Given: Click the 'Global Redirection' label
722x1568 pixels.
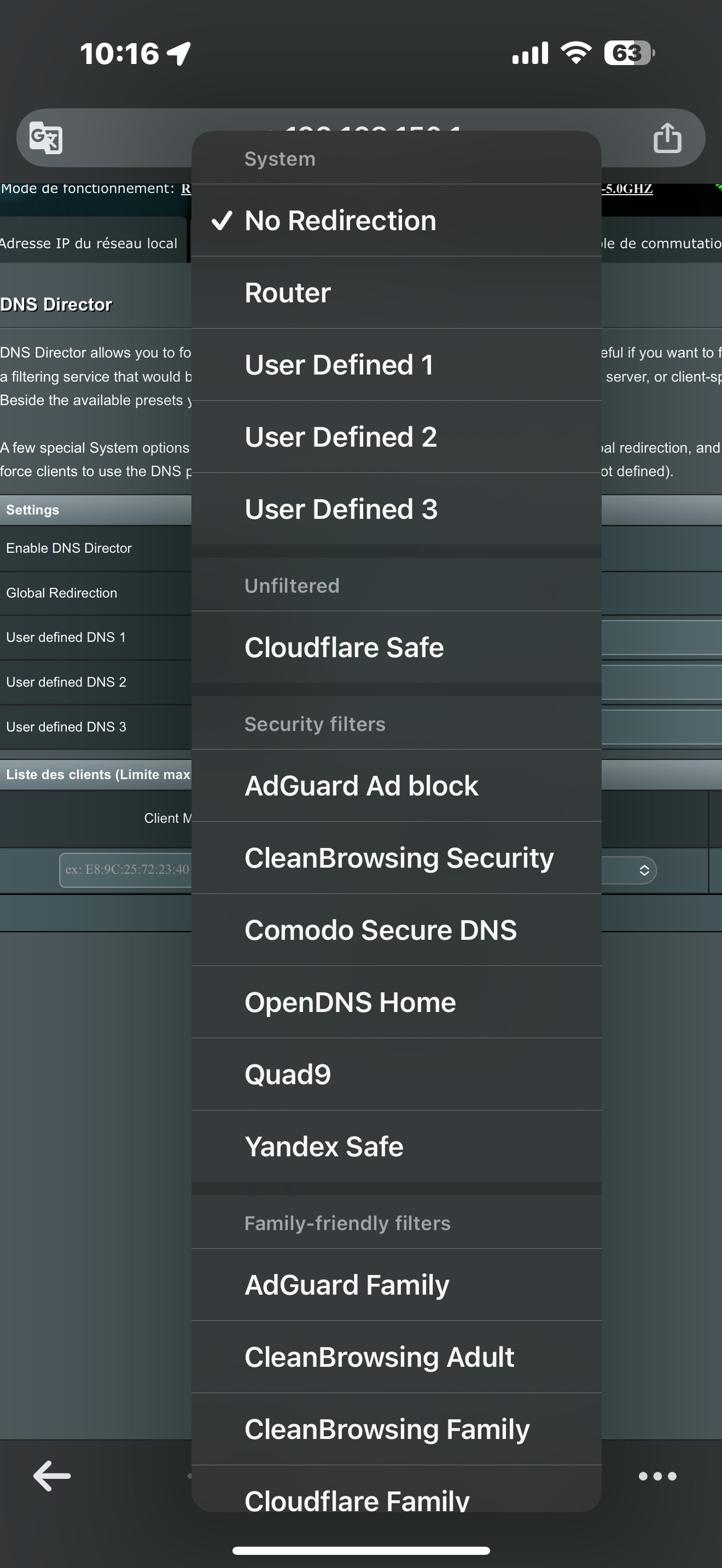Looking at the screenshot, I should (61, 593).
